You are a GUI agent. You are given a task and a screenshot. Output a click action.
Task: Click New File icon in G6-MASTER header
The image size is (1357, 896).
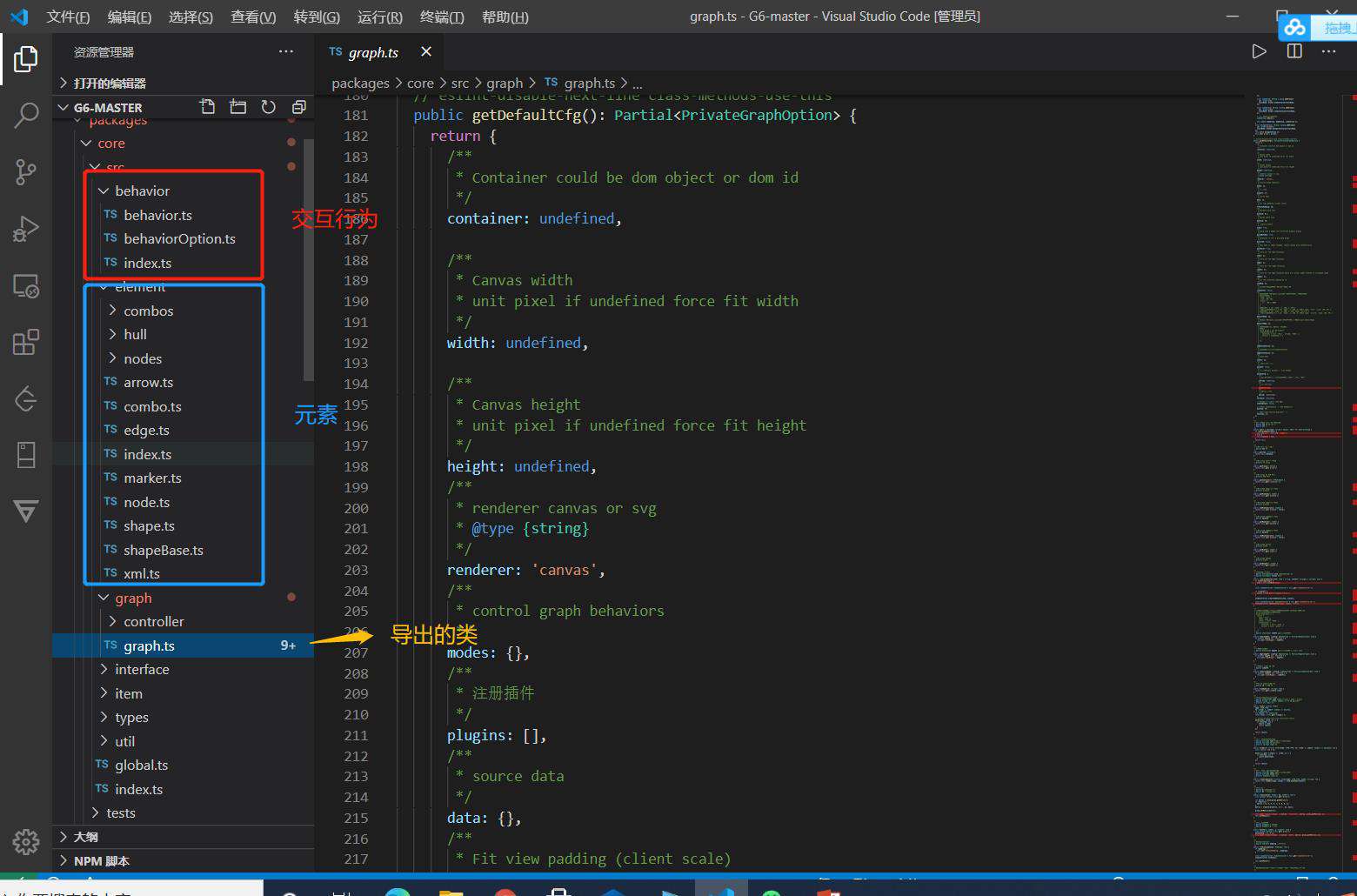click(207, 107)
